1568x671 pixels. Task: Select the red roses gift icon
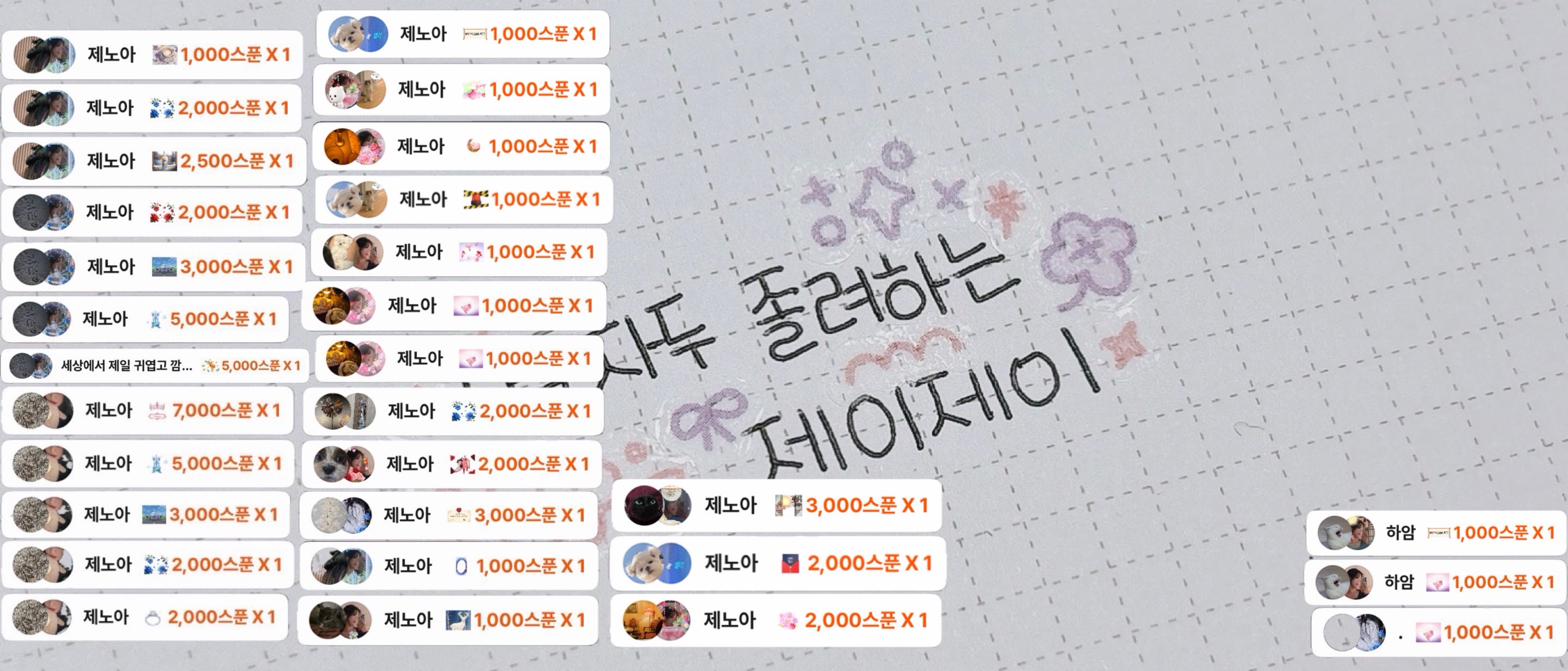tap(163, 212)
